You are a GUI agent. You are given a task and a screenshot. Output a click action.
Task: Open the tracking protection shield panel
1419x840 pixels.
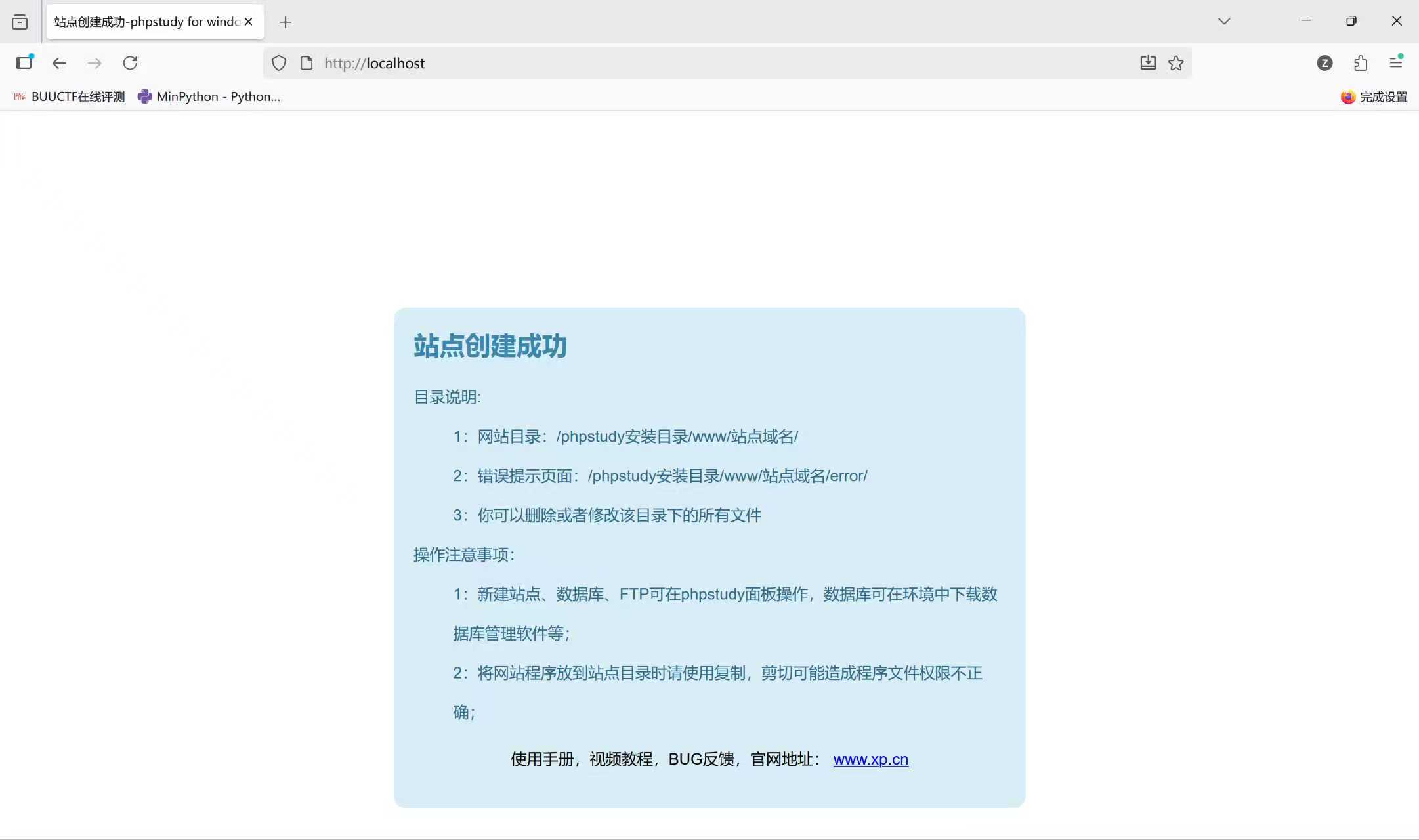pos(278,62)
